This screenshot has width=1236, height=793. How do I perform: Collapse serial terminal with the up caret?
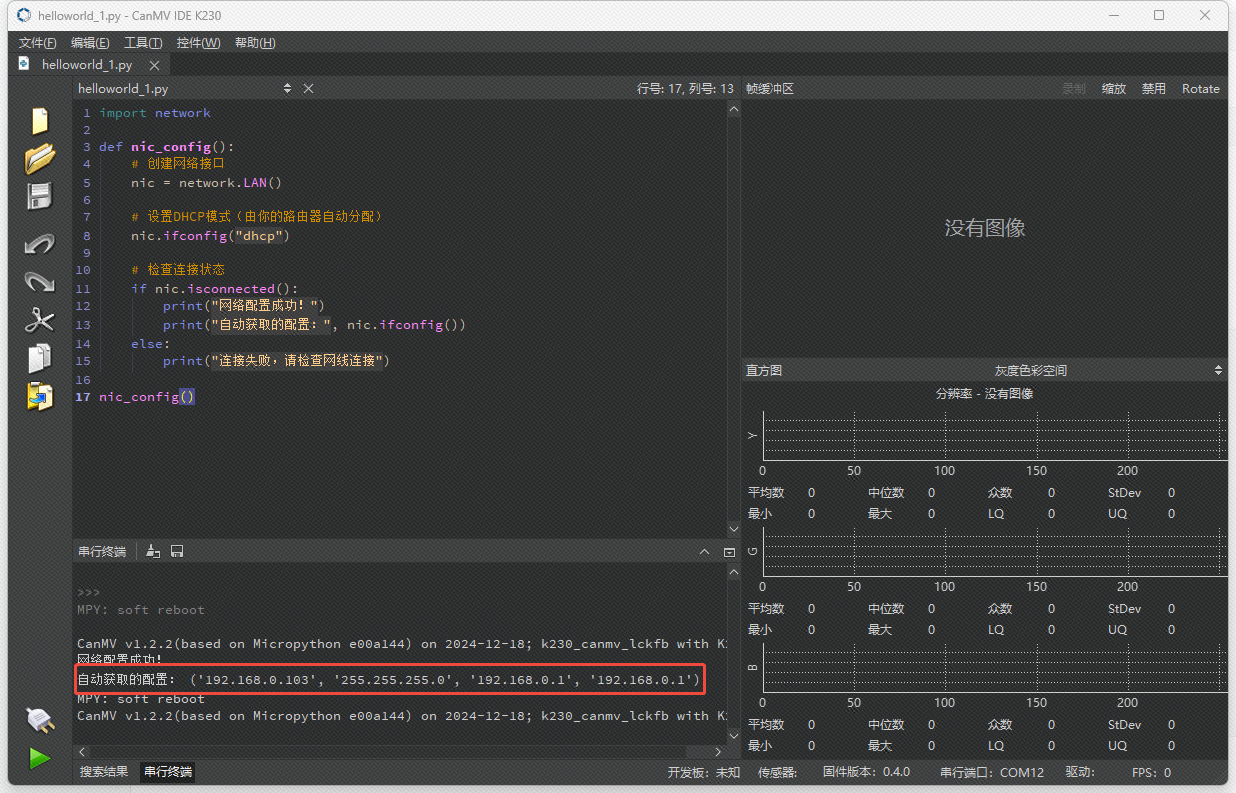703,551
